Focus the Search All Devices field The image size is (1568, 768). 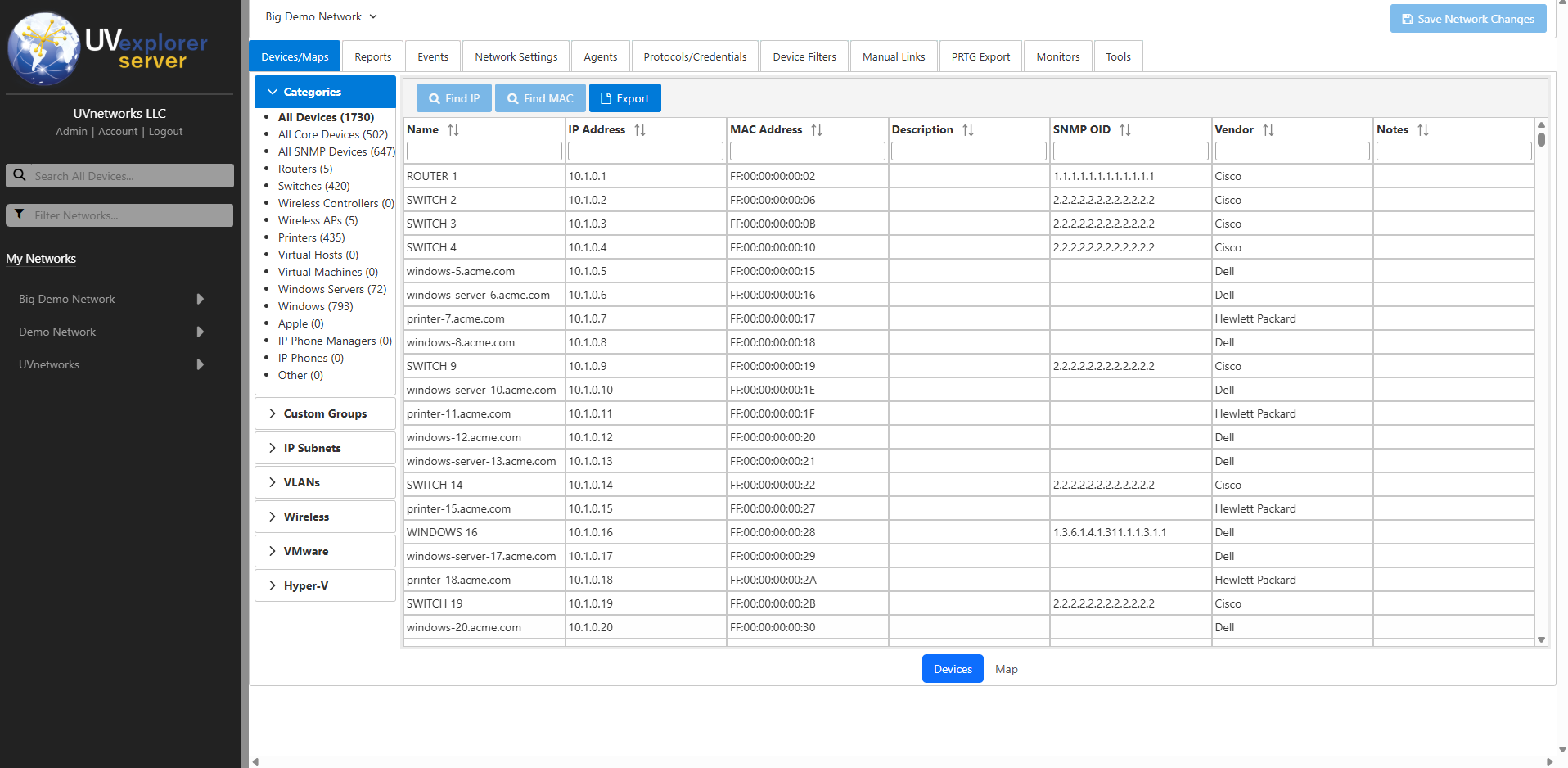tap(119, 176)
